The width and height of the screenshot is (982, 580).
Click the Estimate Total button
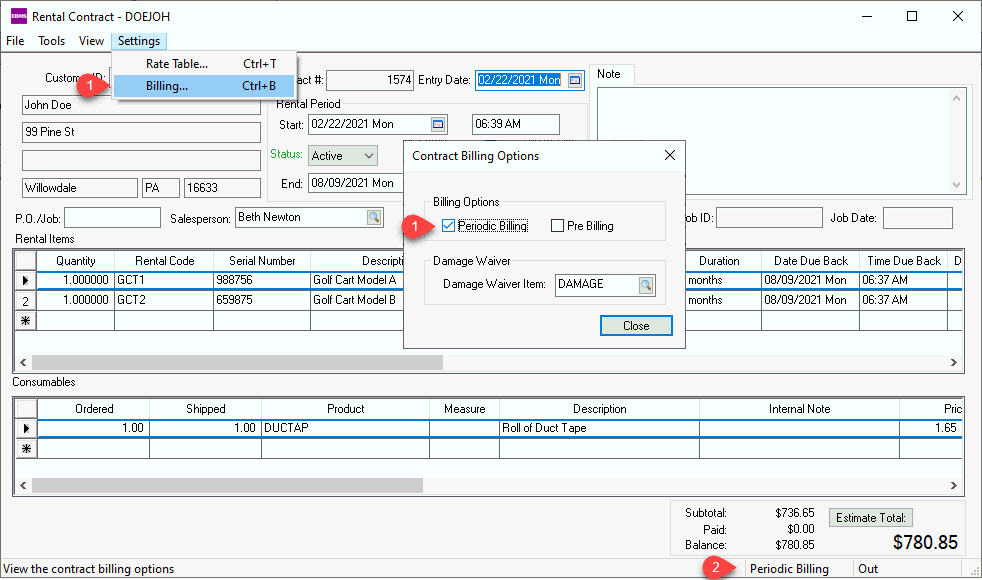click(x=870, y=517)
